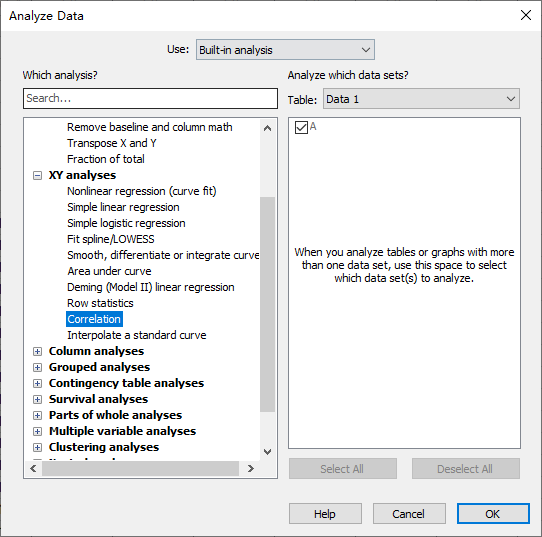This screenshot has height=537, width=542.
Task: Select Simple linear regression
Action: [x=123, y=207]
